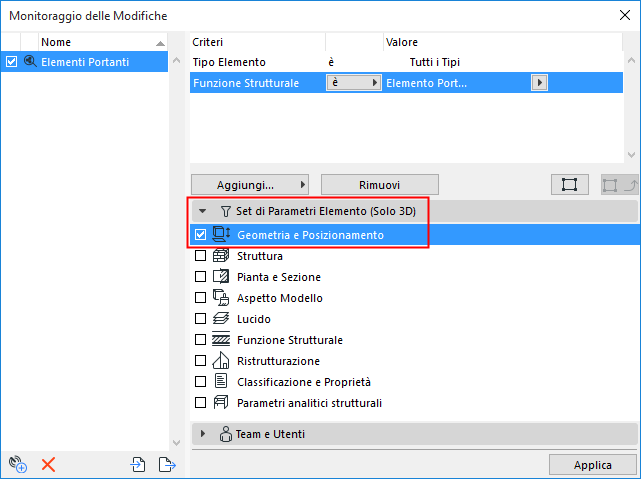Click the Team e Utenti people icon

pyautogui.click(x=225, y=434)
